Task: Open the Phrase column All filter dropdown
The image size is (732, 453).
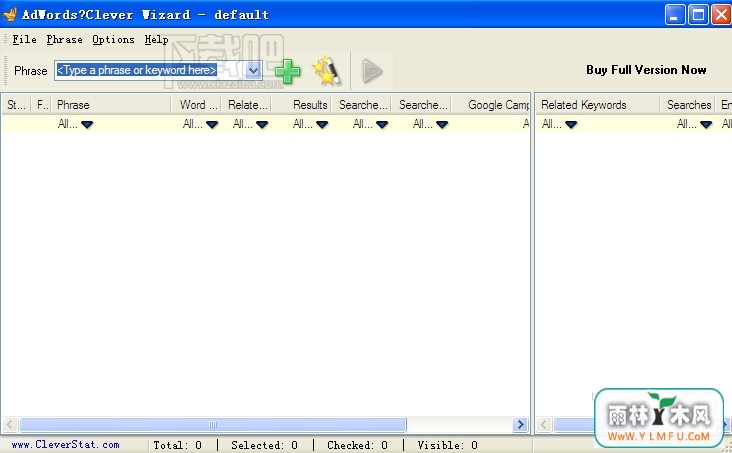Action: [x=87, y=124]
